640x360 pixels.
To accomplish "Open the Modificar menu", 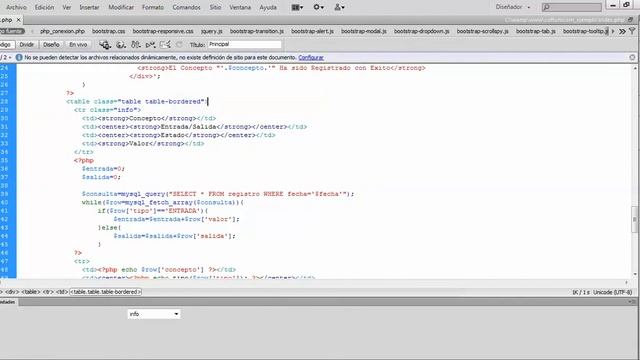I will click(x=121, y=7).
